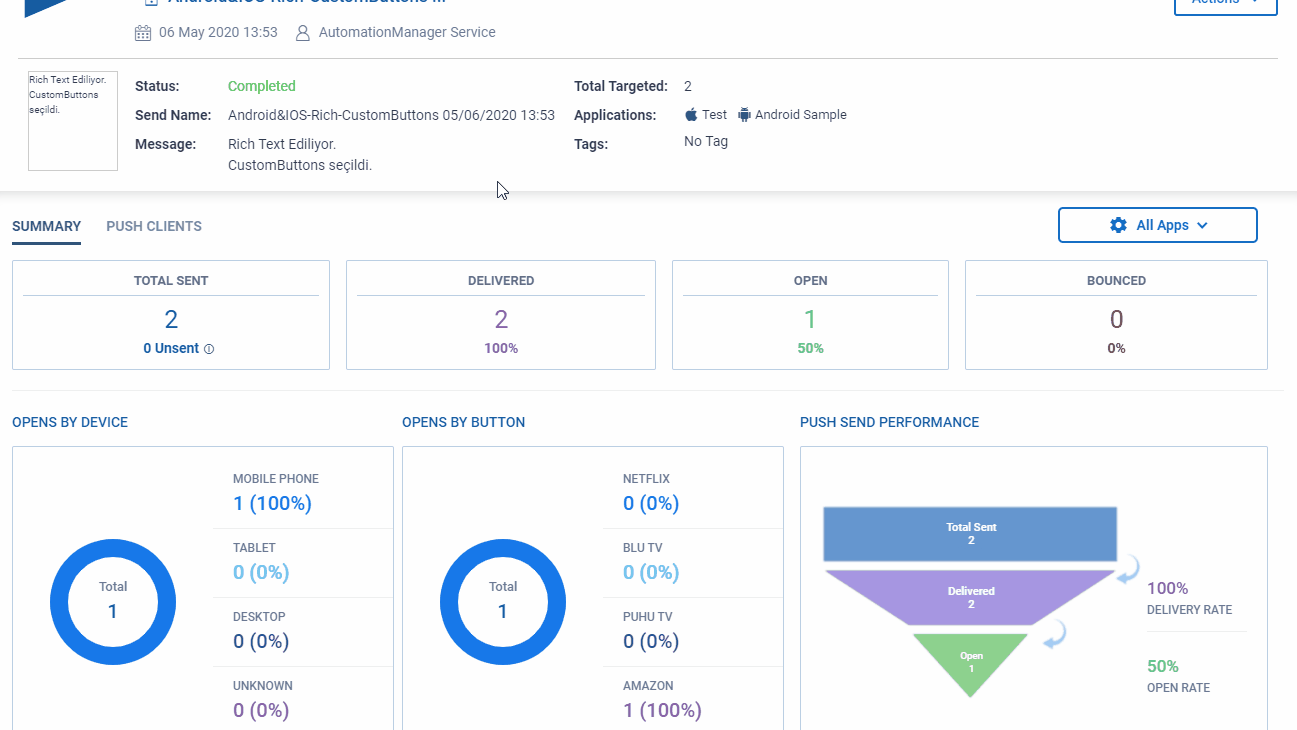Click the curved arrow beside Open funnel segment
The image size is (1297, 730).
click(x=1054, y=633)
